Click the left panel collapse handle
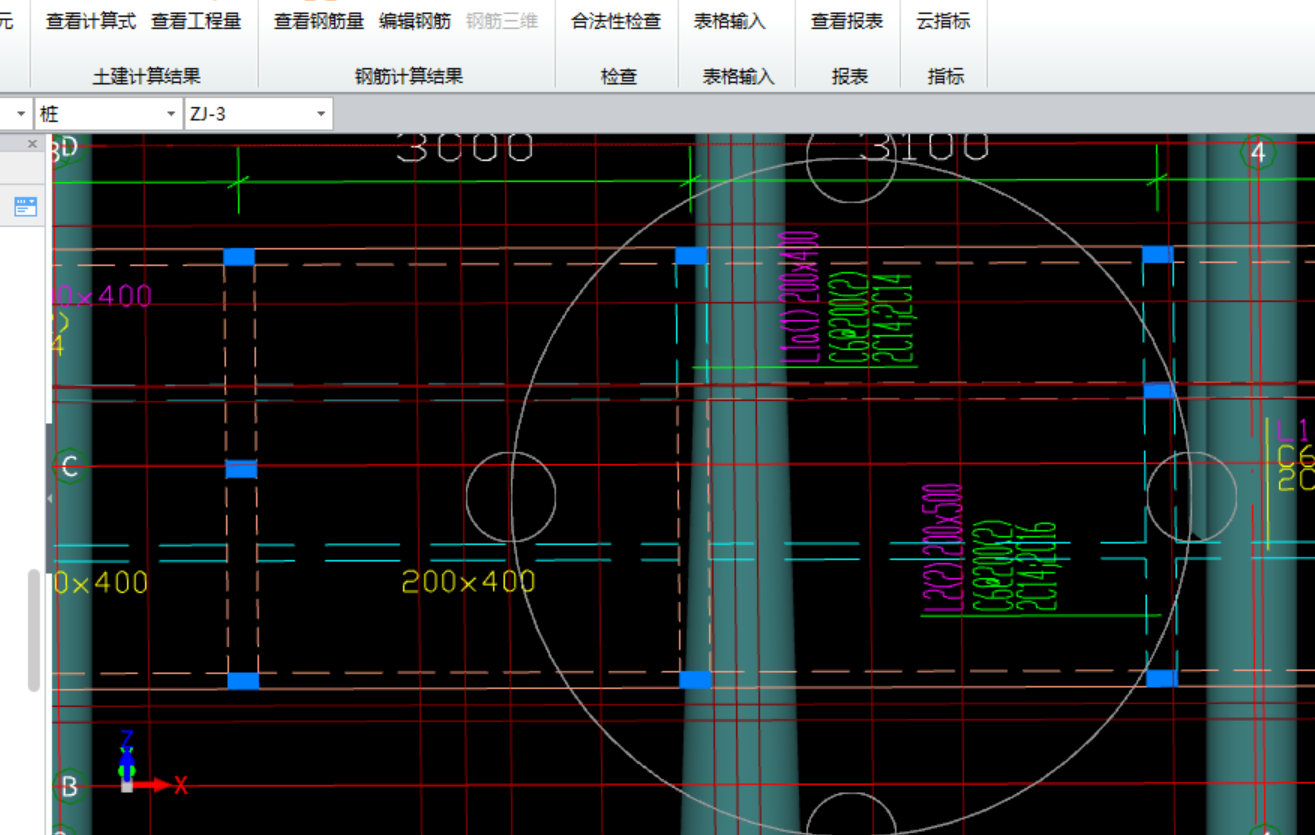1315x835 pixels. pos(49,497)
